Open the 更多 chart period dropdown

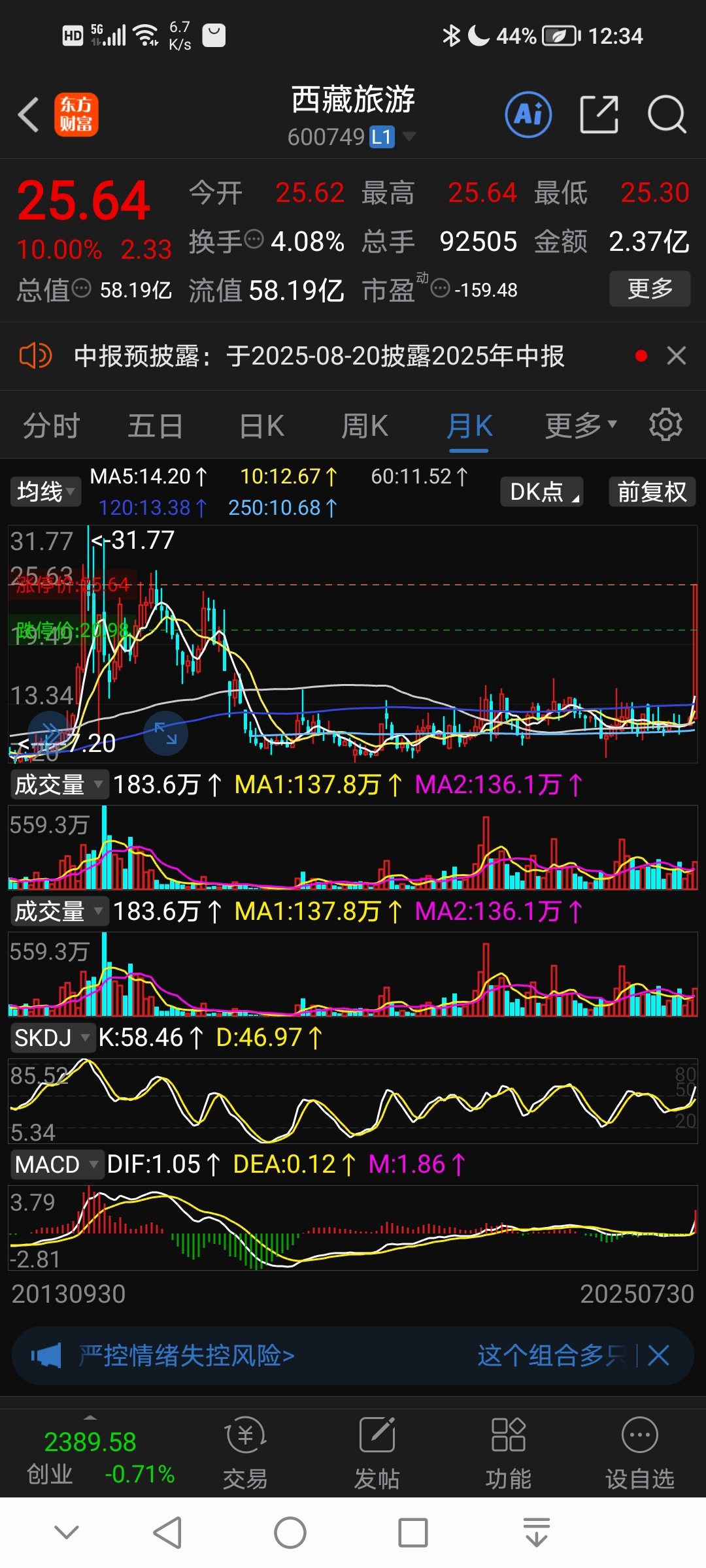(x=581, y=425)
